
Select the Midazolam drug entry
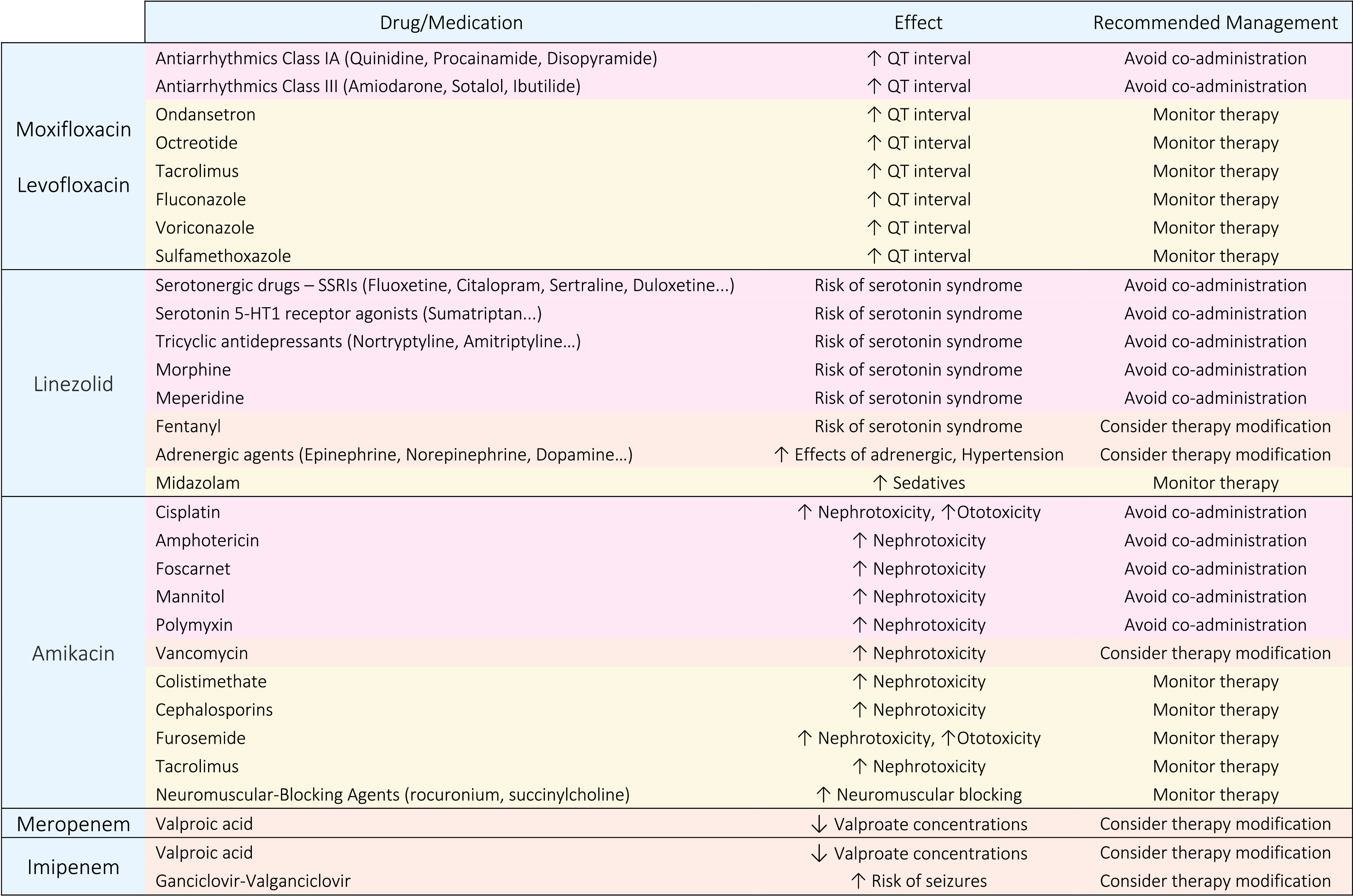[197, 483]
